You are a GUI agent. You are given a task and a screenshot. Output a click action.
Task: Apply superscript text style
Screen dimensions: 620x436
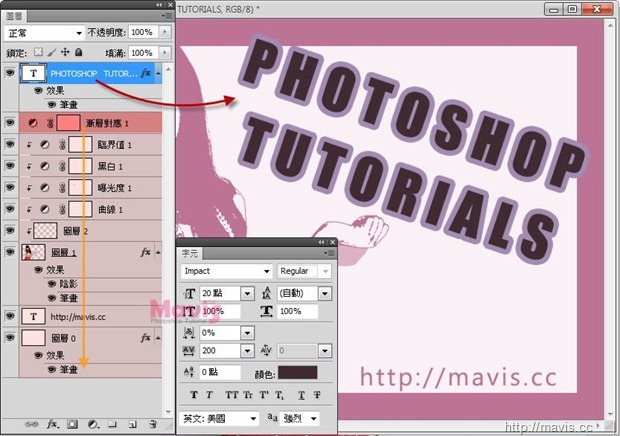(264, 394)
